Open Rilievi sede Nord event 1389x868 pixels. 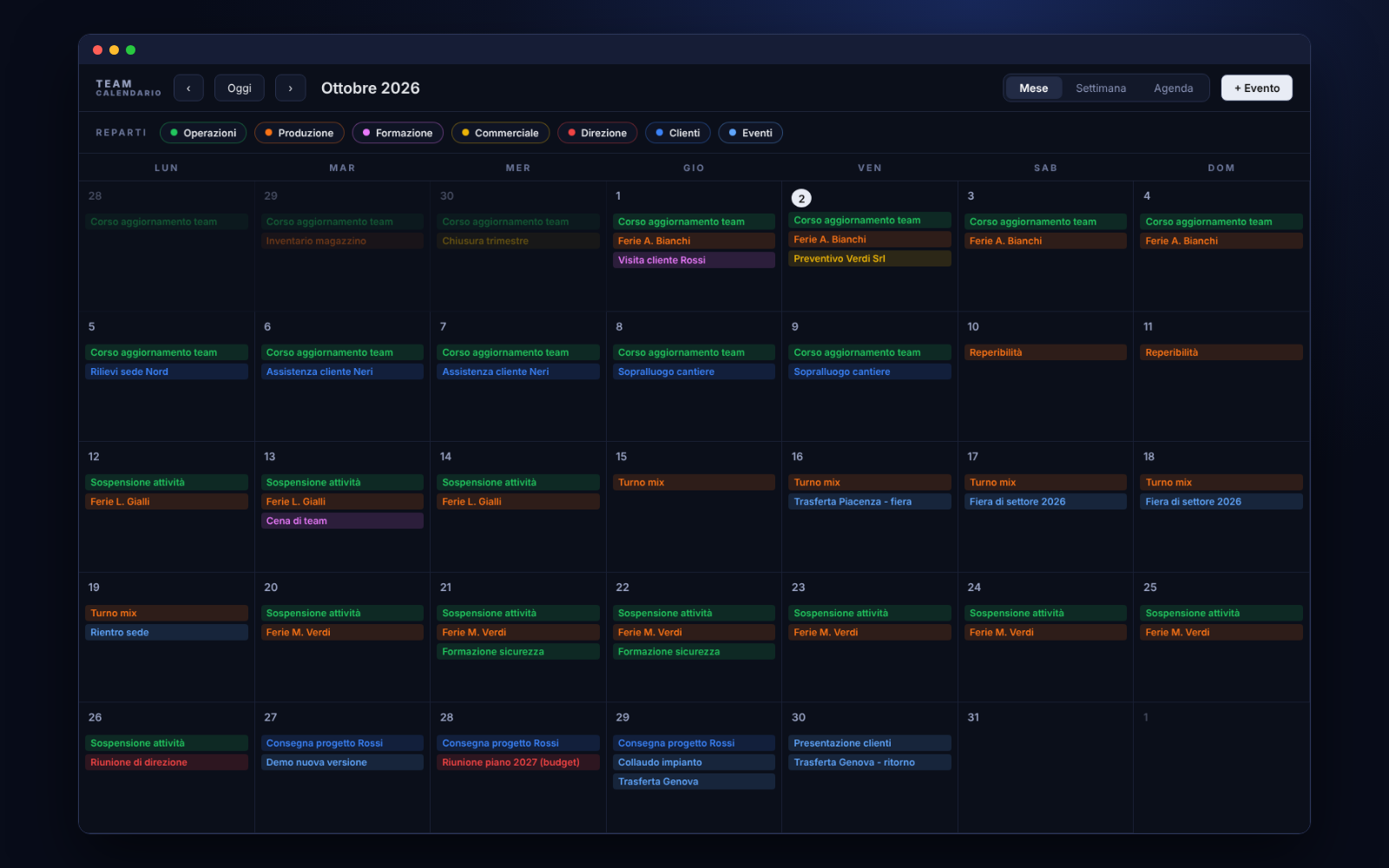[167, 372]
